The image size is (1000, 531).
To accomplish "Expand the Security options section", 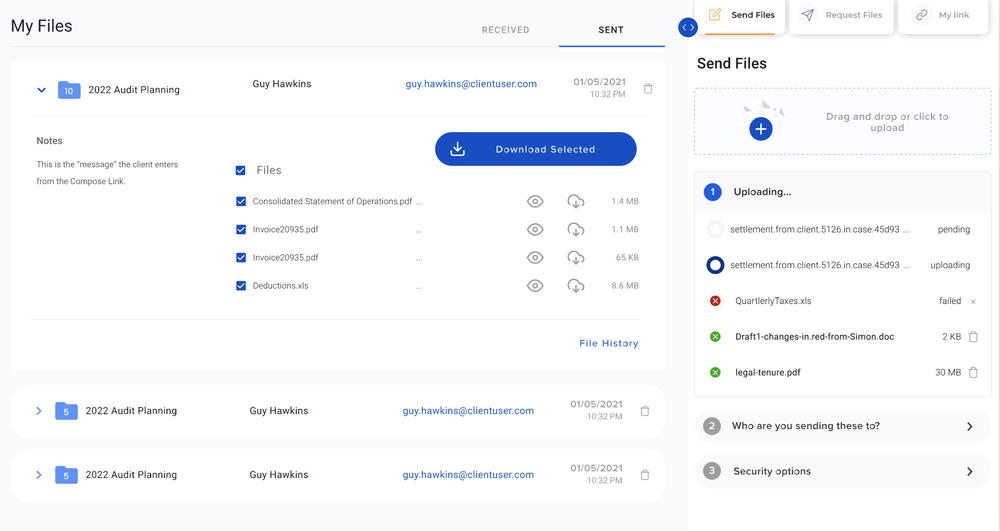I will click(x=969, y=472).
